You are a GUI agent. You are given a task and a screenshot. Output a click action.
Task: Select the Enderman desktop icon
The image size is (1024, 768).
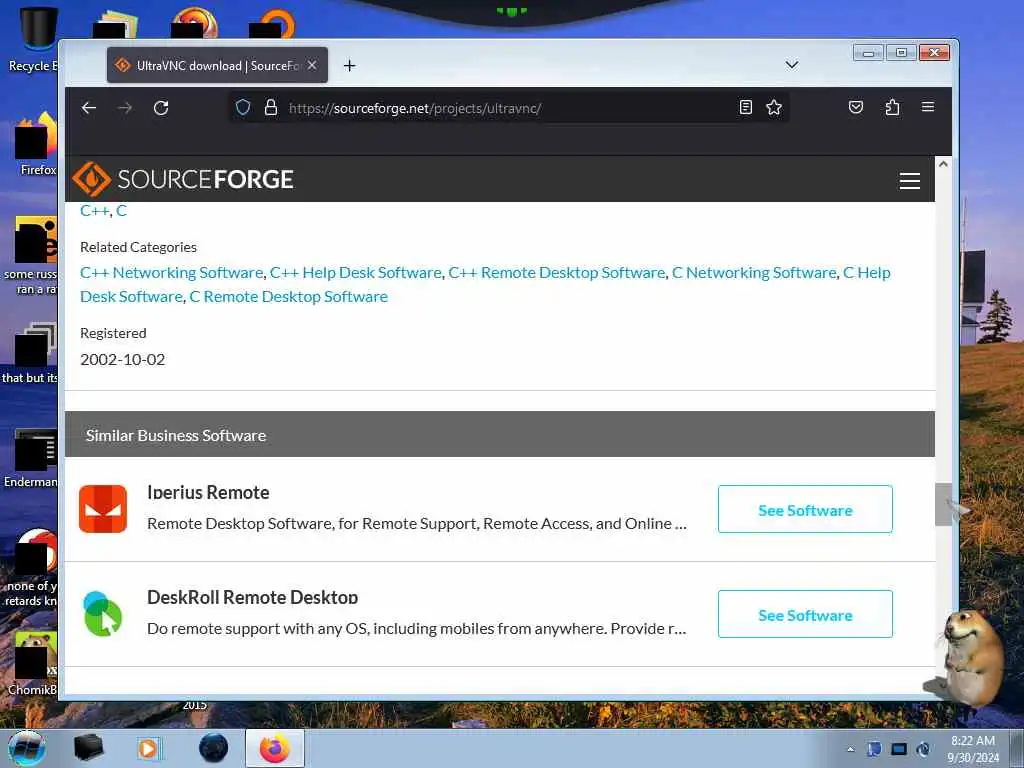point(31,458)
